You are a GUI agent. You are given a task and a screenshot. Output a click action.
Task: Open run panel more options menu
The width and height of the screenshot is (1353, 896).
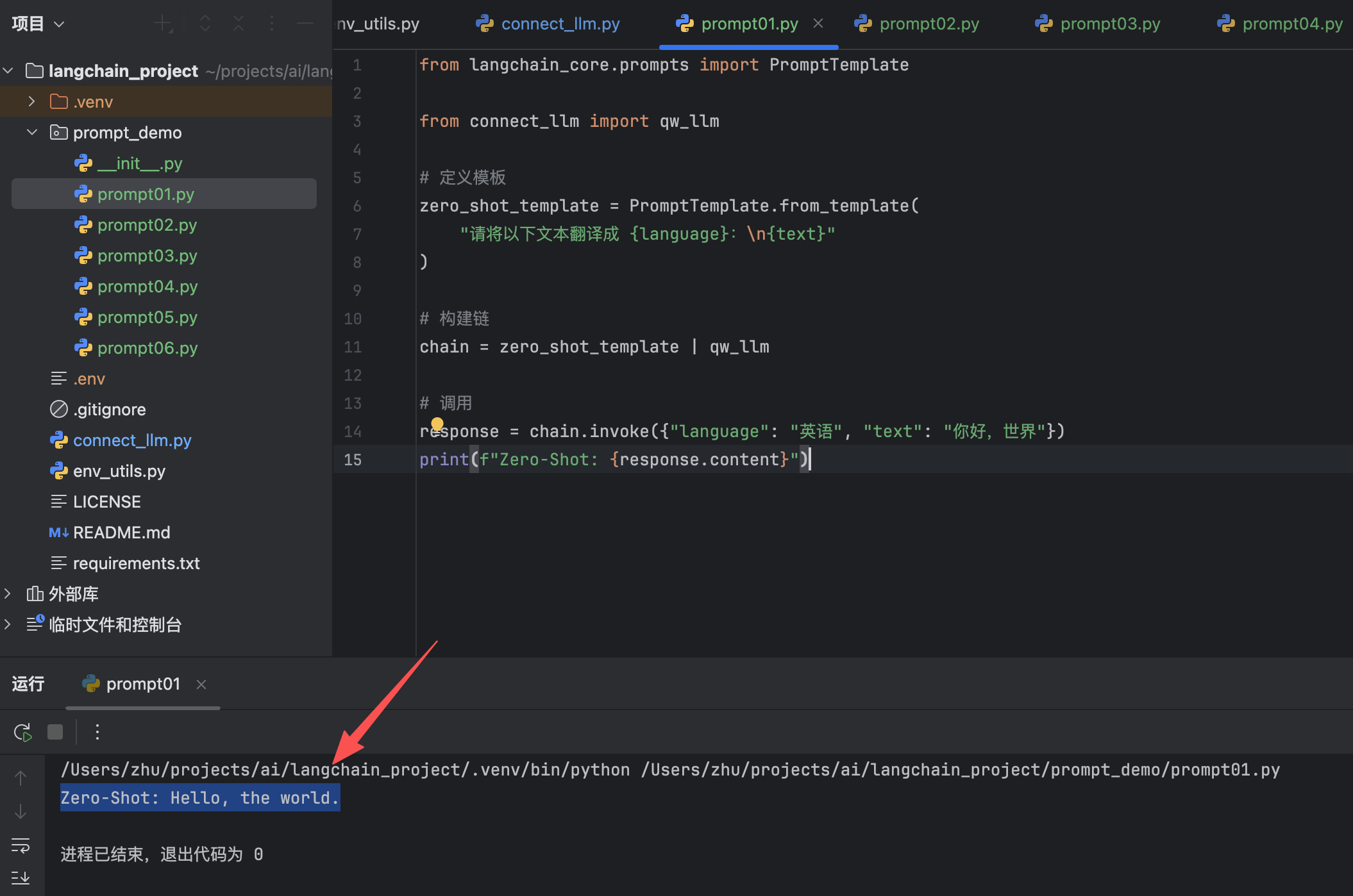pos(97,732)
